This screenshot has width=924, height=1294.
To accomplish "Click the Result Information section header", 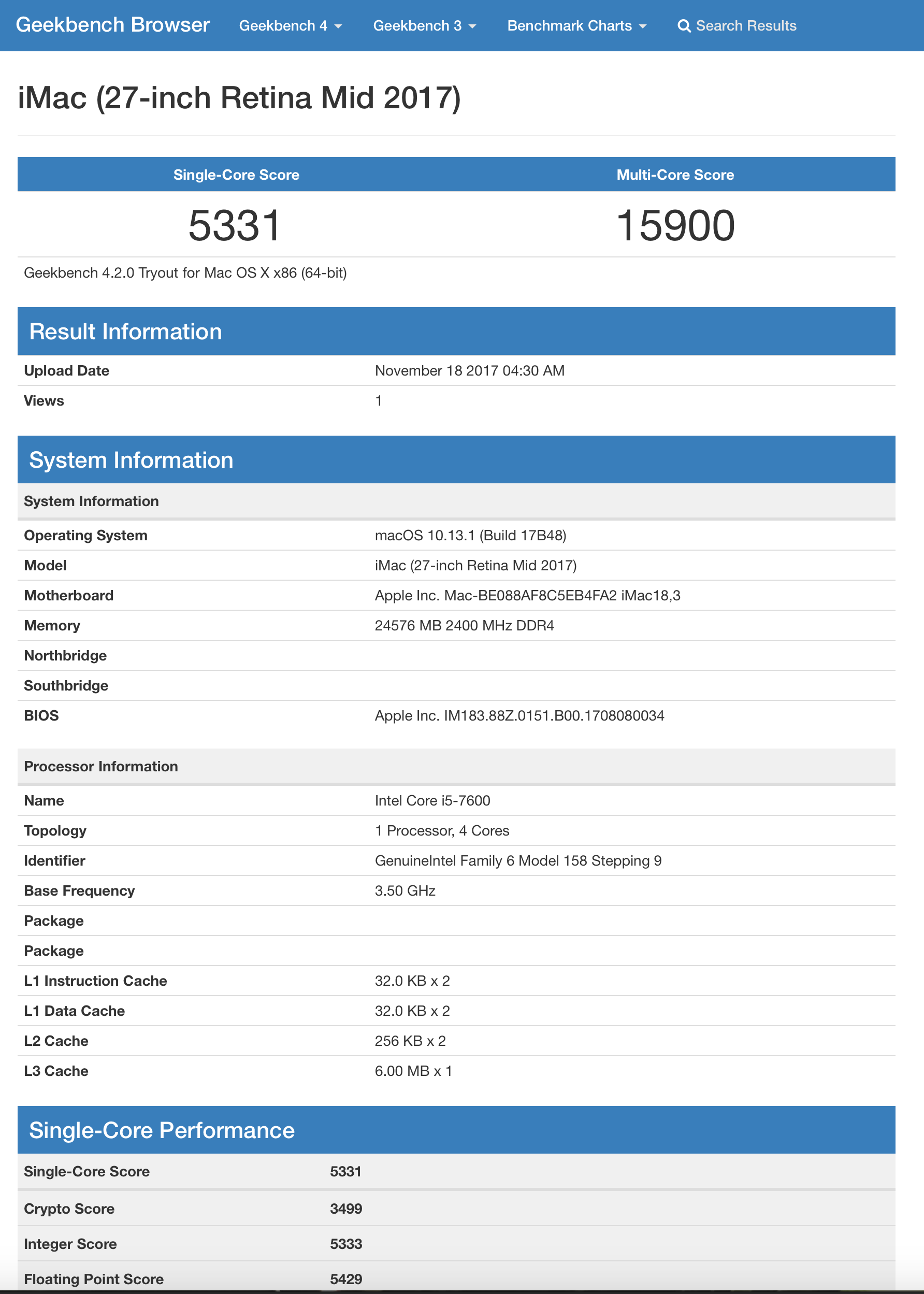I will coord(456,331).
